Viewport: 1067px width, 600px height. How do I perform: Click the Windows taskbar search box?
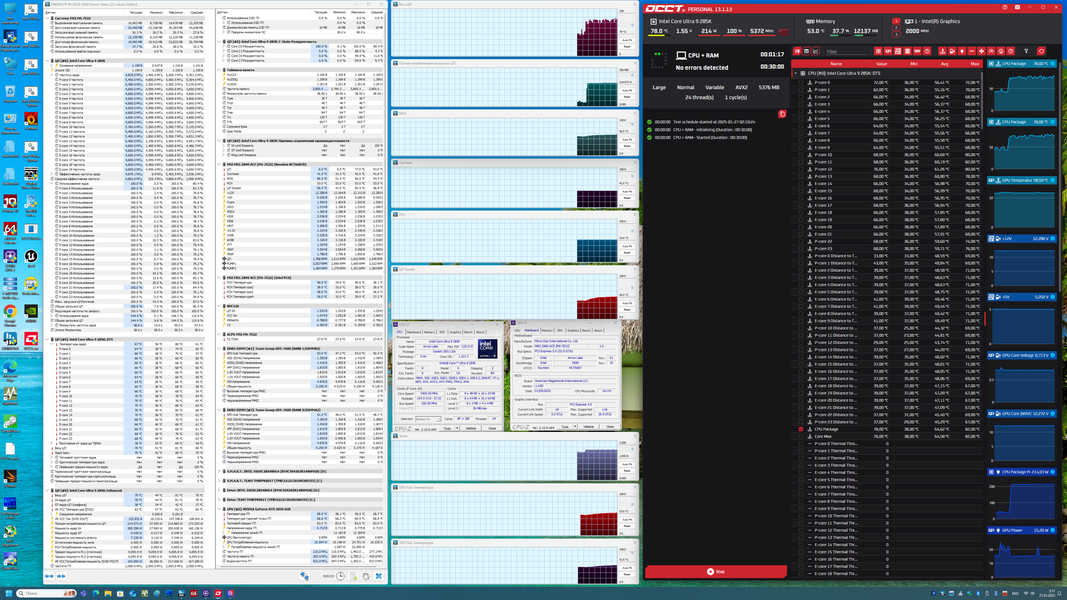click(x=46, y=593)
